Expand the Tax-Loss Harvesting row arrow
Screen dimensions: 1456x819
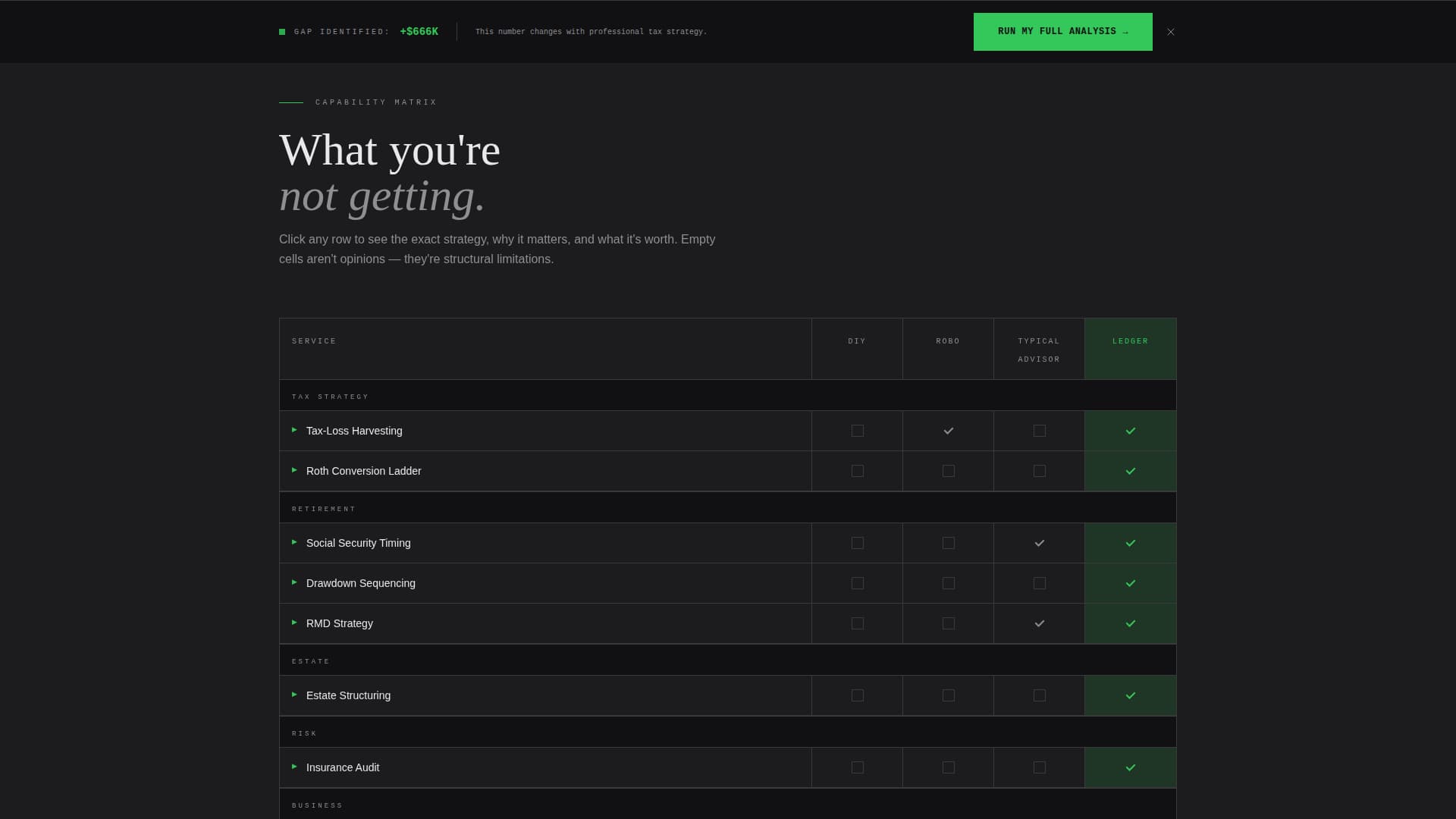pyautogui.click(x=294, y=430)
